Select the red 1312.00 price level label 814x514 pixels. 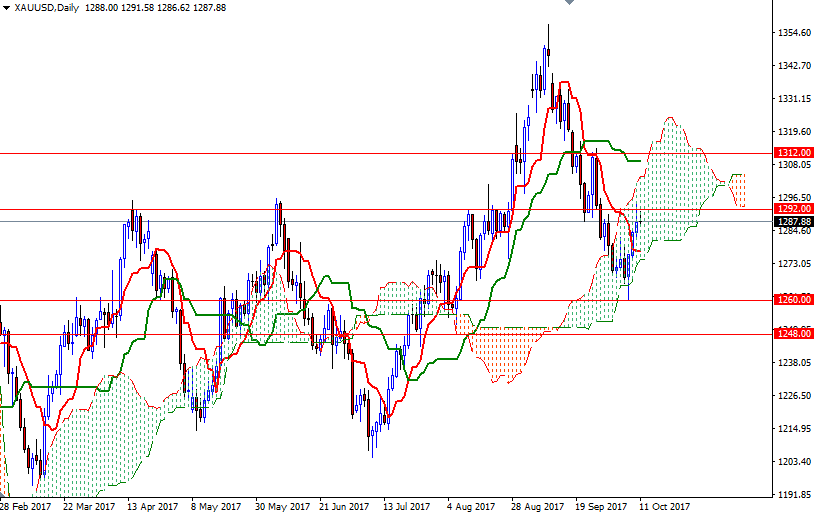tap(794, 153)
